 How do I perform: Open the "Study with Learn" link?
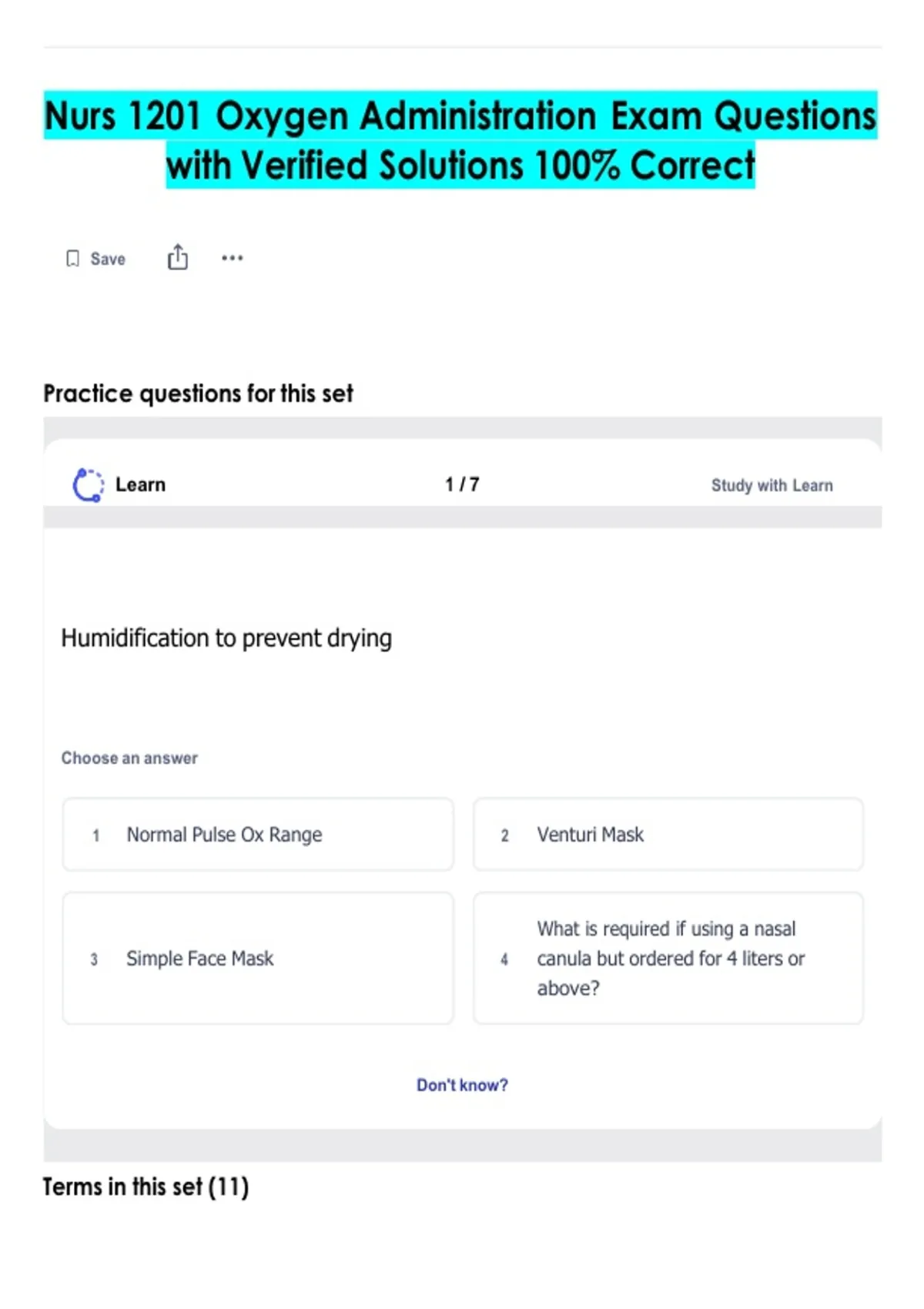772,485
